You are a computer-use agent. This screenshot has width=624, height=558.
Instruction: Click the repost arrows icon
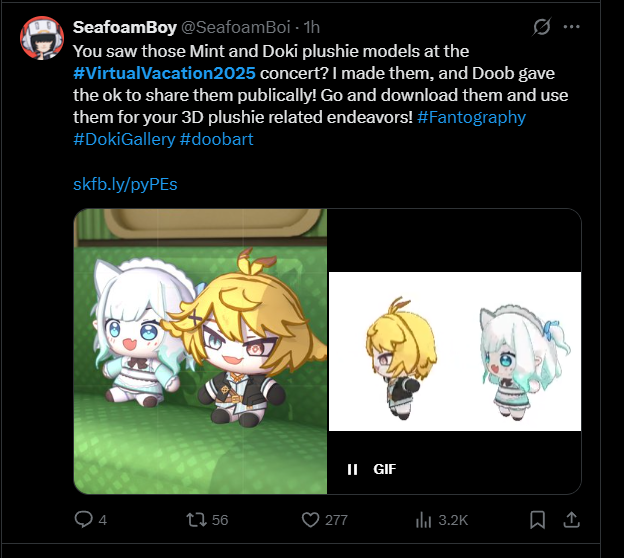click(196, 520)
